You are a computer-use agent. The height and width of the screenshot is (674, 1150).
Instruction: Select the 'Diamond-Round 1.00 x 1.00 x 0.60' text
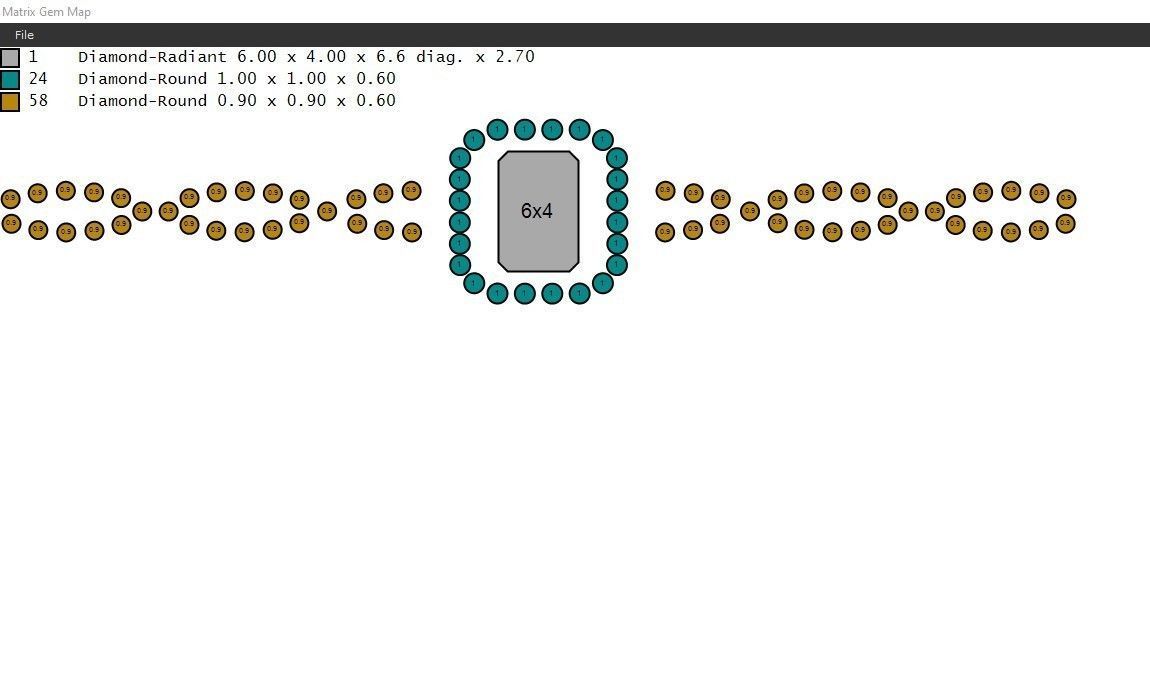[237, 78]
